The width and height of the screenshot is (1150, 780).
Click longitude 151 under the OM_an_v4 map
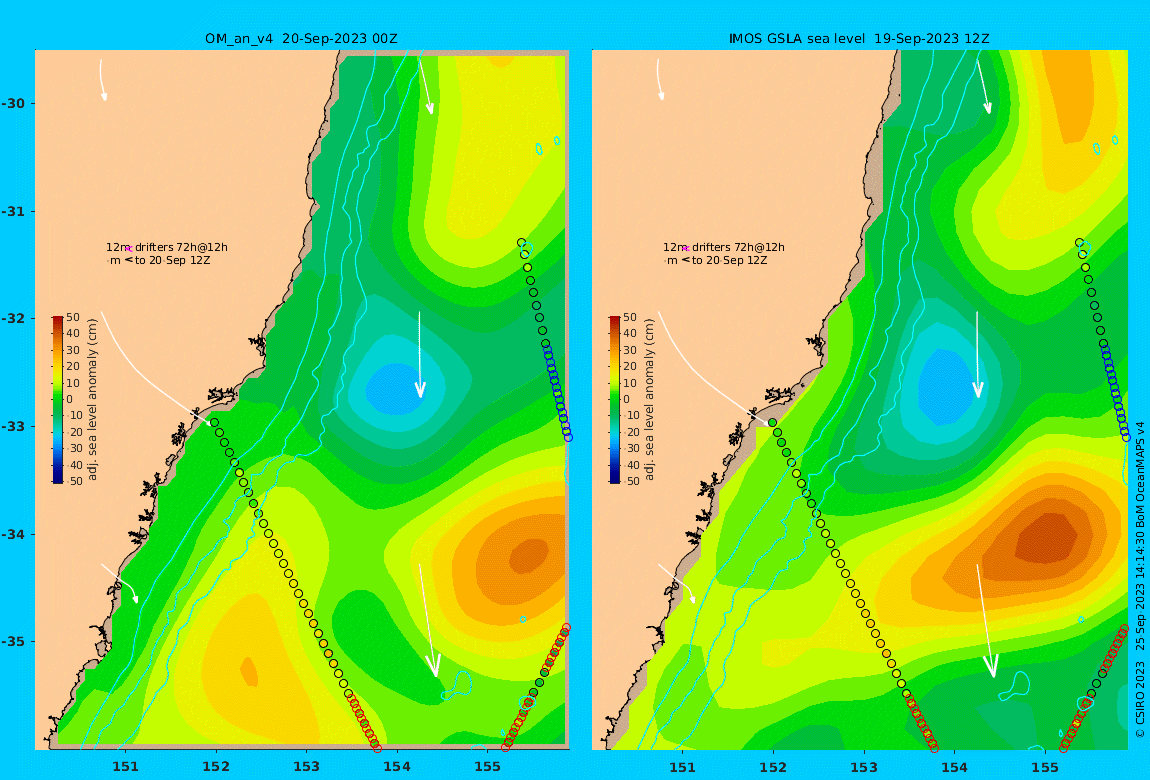[125, 767]
